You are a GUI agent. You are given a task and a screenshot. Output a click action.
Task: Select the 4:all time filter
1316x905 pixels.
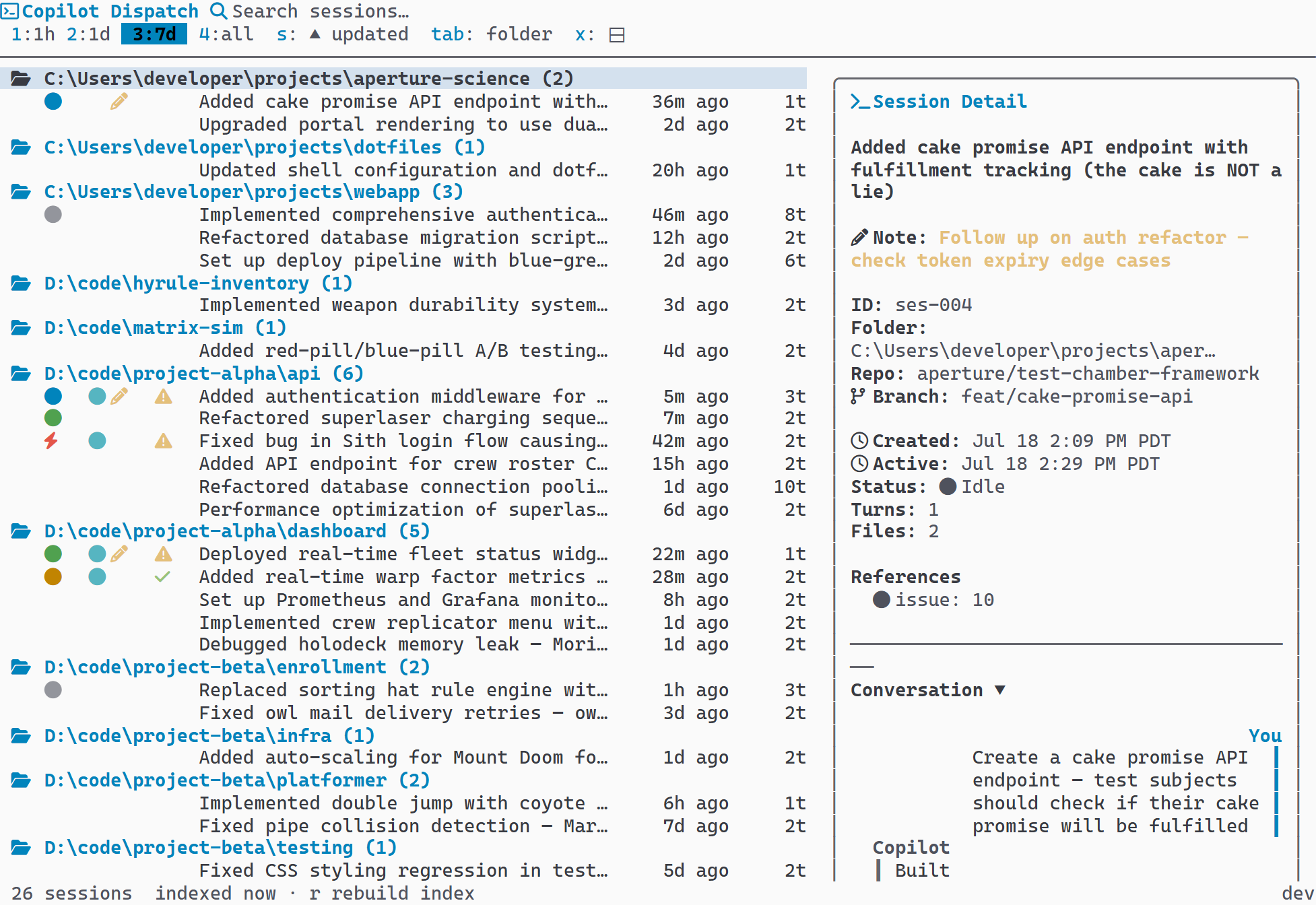coord(226,34)
